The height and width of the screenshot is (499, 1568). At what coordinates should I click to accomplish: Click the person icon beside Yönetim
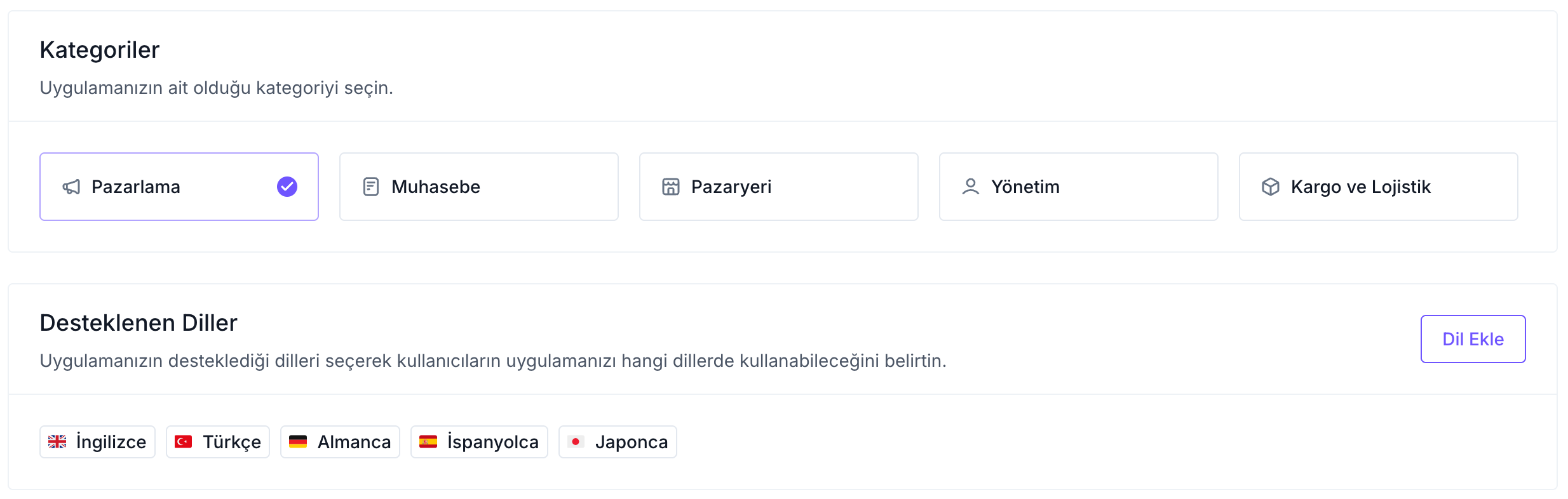pos(970,186)
